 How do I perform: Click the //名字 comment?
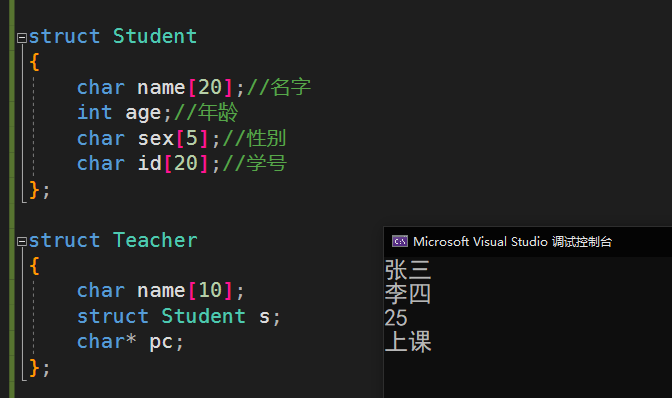[279, 87]
